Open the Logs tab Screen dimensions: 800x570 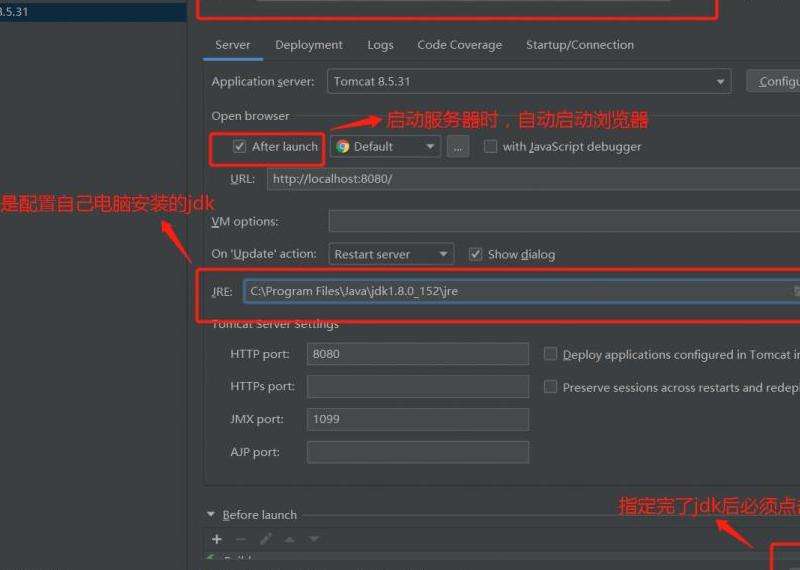click(x=380, y=45)
